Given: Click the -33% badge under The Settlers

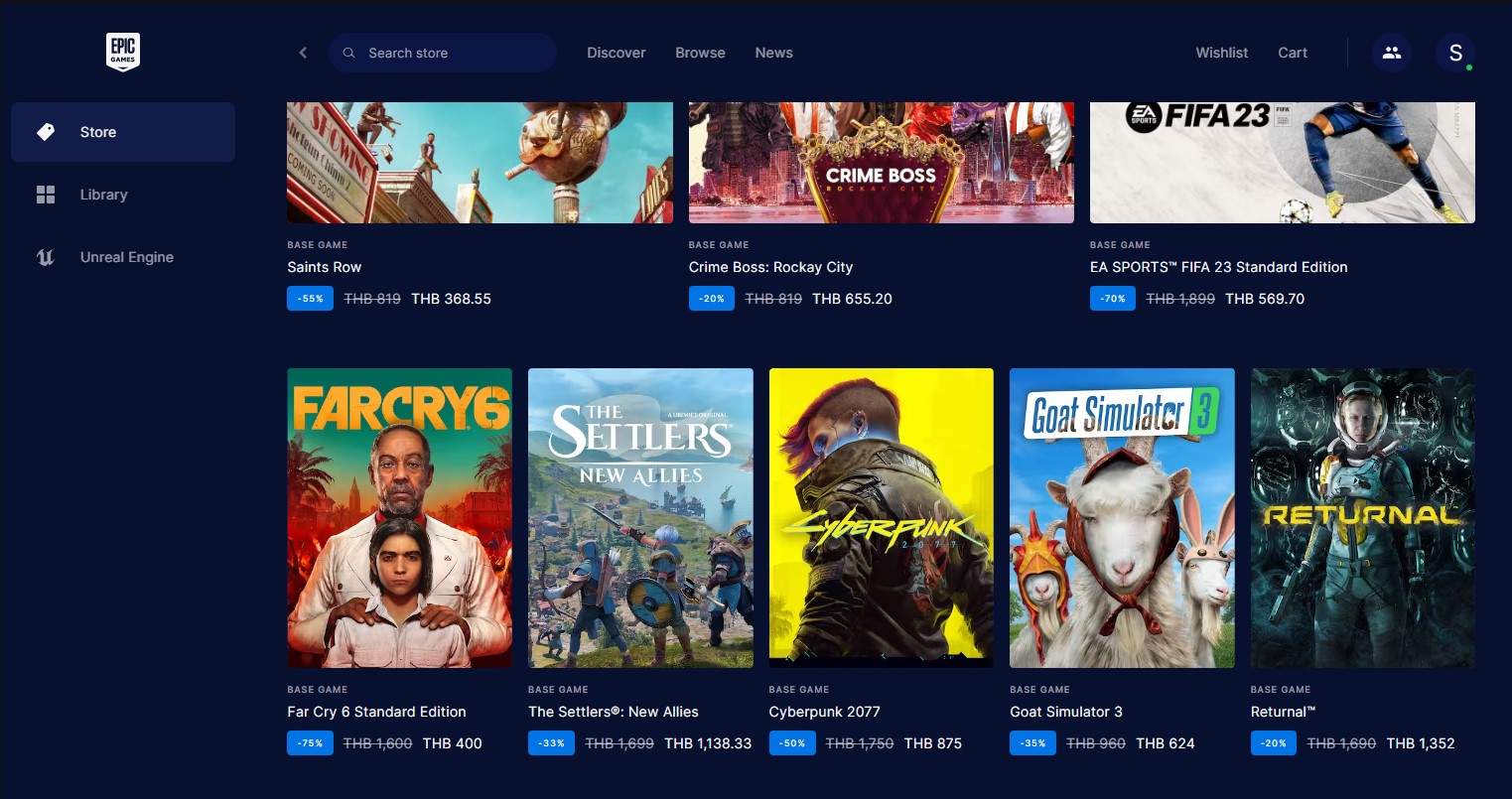Looking at the screenshot, I should [551, 743].
